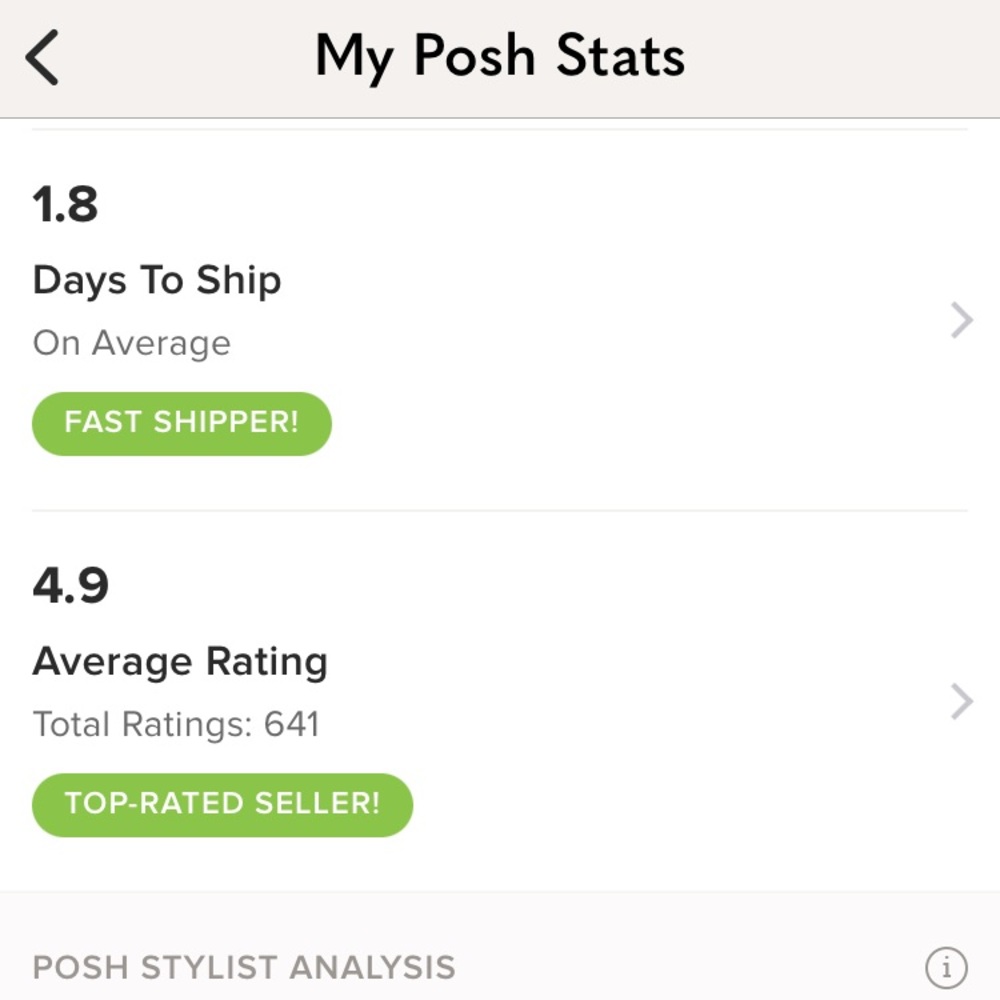Open the Days To Ship details chevron
This screenshot has height=1000, width=1000.
pos(958,319)
